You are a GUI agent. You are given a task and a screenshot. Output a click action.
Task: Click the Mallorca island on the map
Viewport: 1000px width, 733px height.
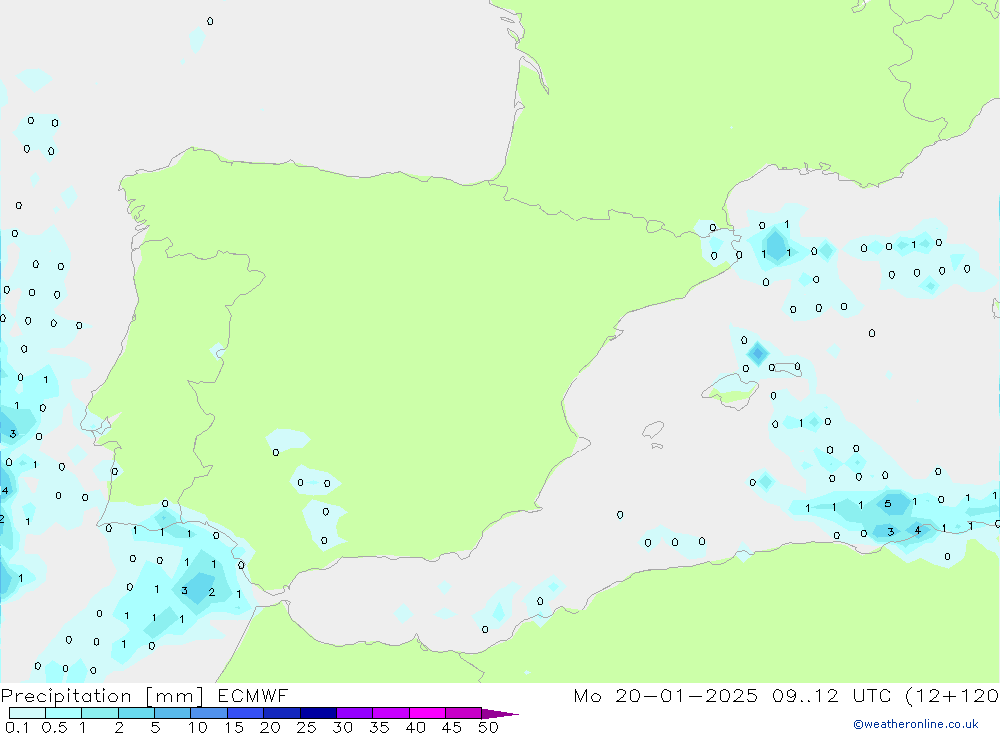pos(730,386)
